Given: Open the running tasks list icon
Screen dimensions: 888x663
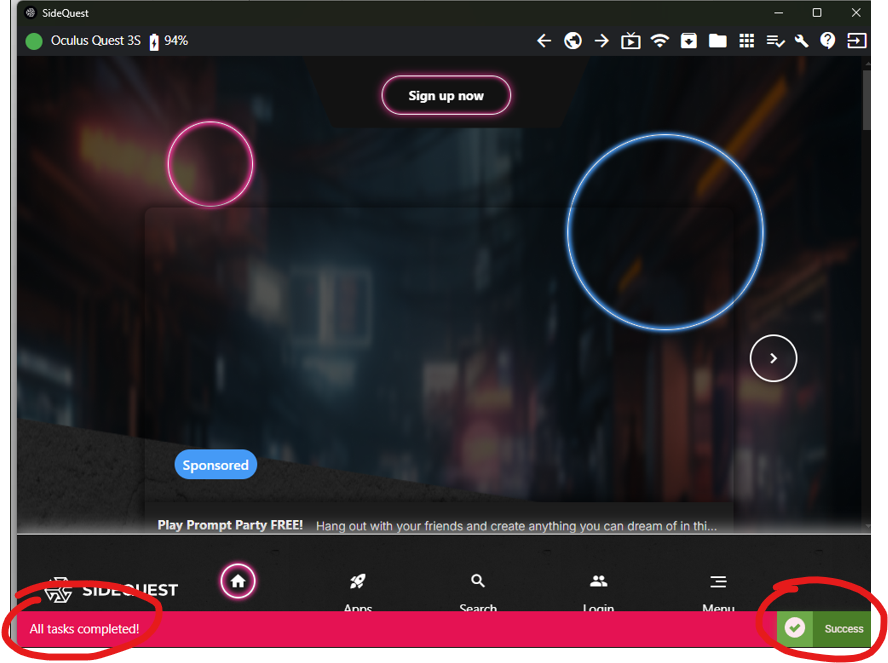Looking at the screenshot, I should pyautogui.click(x=775, y=41).
